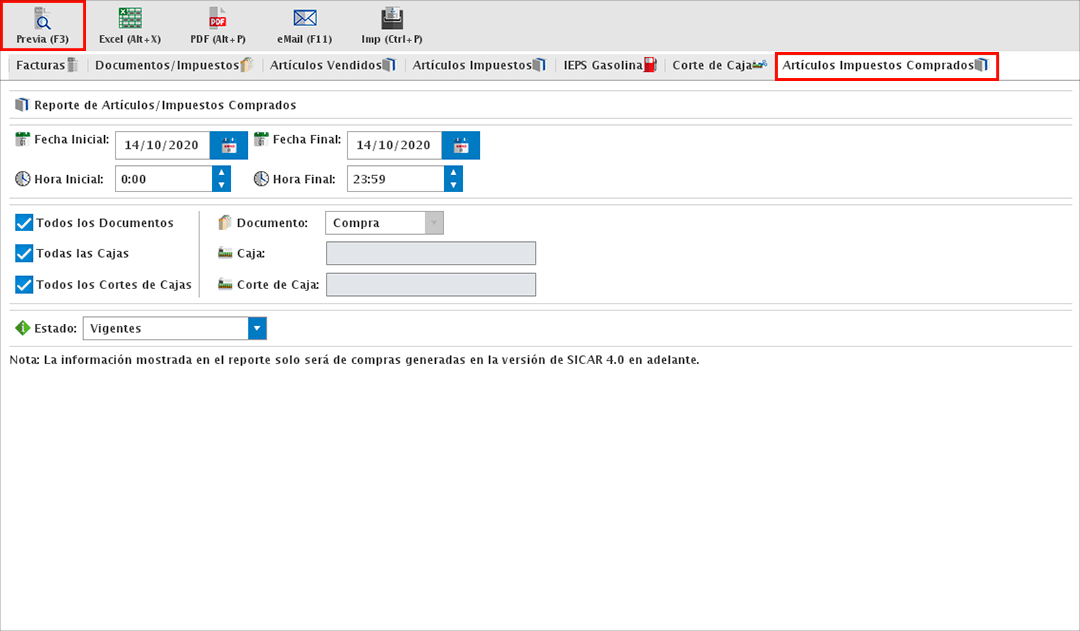The image size is (1080, 631).
Task: Select the Corte de Caja tab
Action: point(718,66)
